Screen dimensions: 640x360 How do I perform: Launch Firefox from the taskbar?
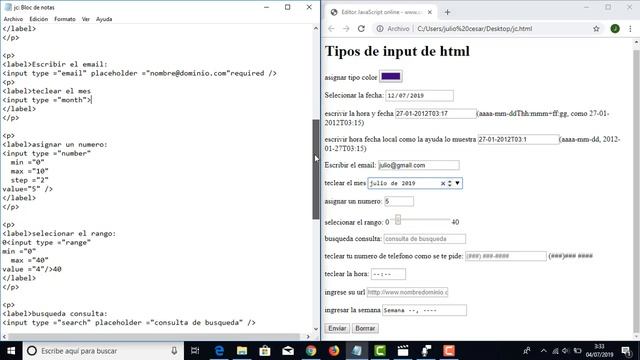coord(334,351)
